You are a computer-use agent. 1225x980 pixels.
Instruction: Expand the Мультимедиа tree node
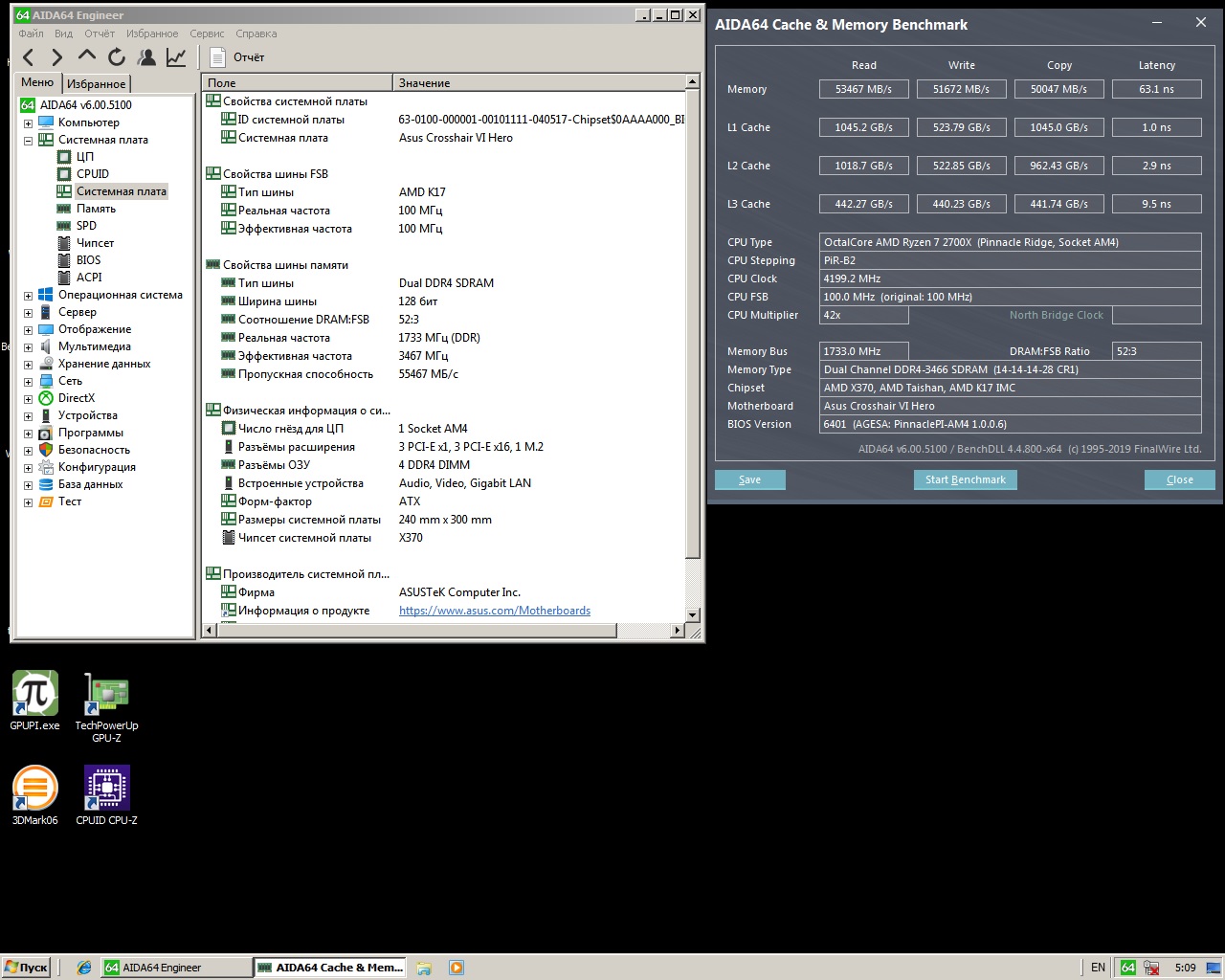point(28,347)
